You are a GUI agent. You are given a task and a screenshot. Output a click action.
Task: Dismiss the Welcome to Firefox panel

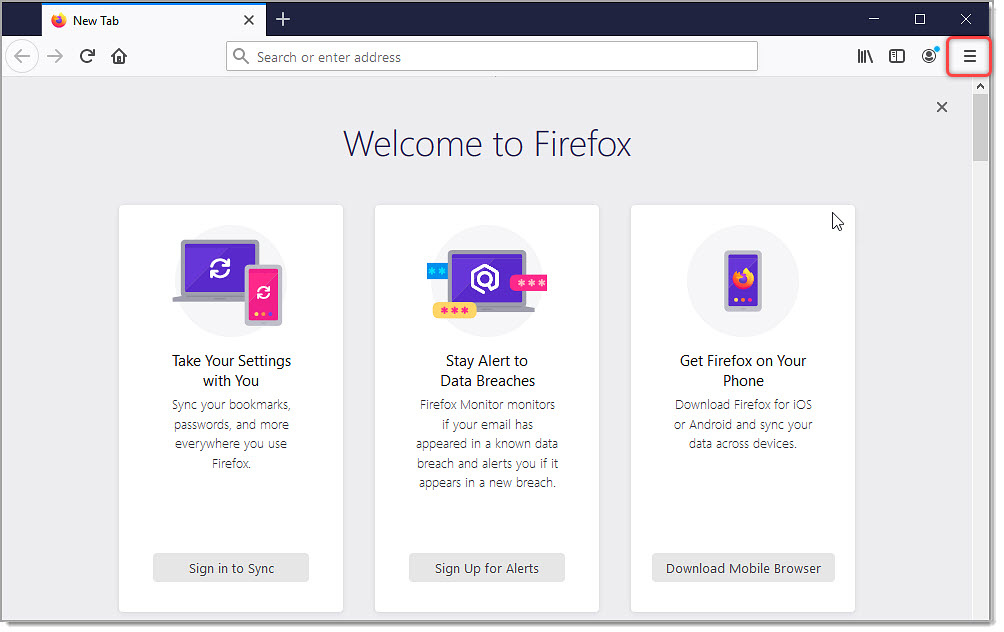tap(941, 107)
